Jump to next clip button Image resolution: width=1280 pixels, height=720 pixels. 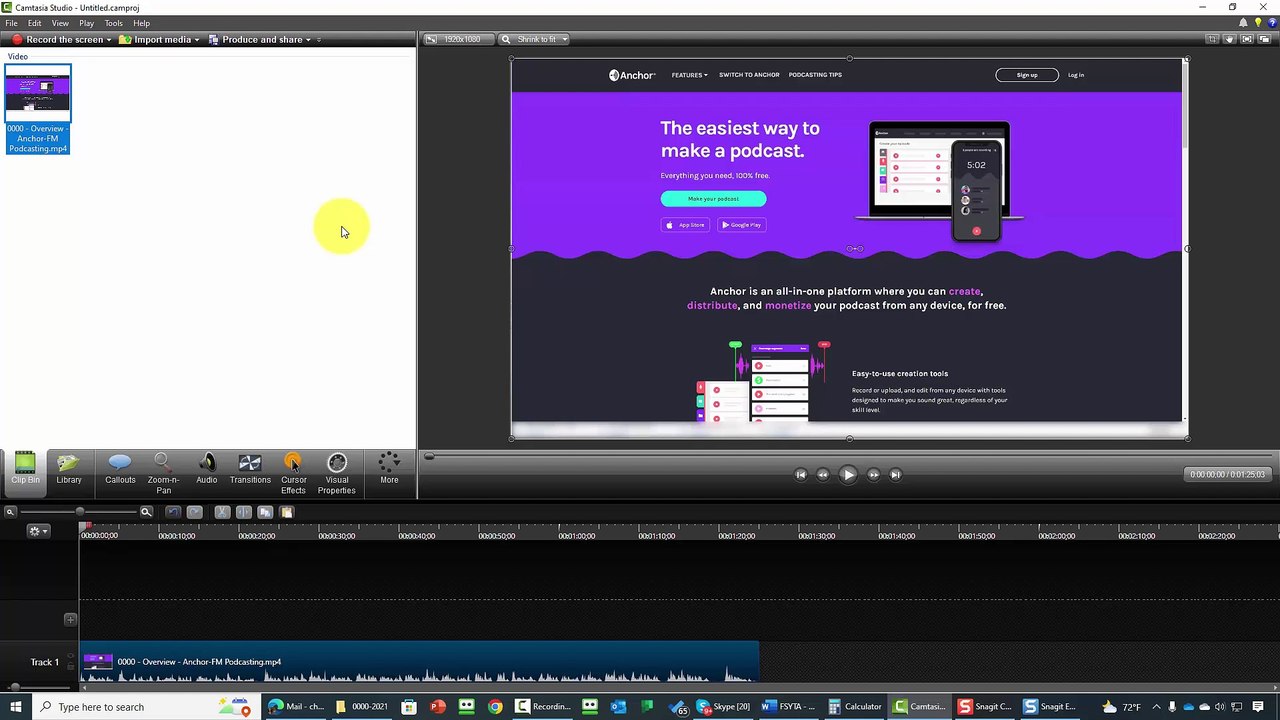click(x=896, y=475)
